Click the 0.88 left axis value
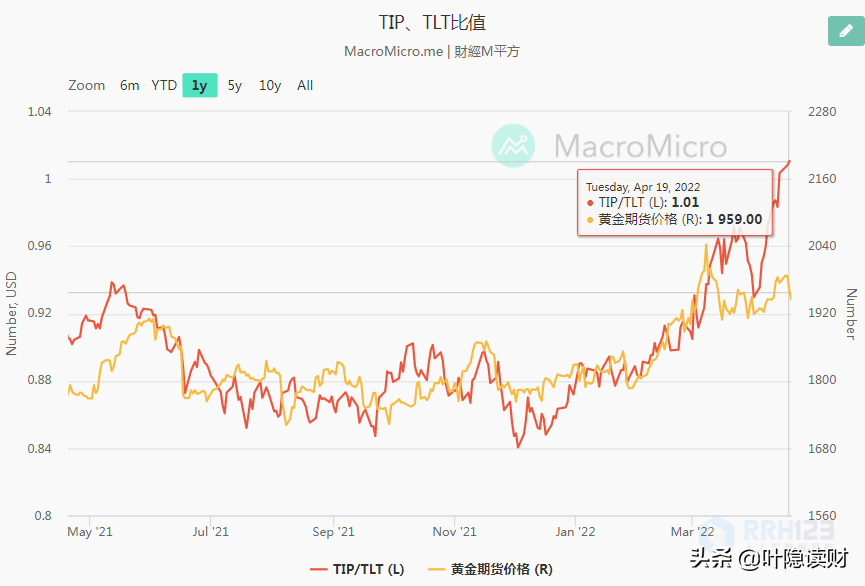 click(39, 380)
